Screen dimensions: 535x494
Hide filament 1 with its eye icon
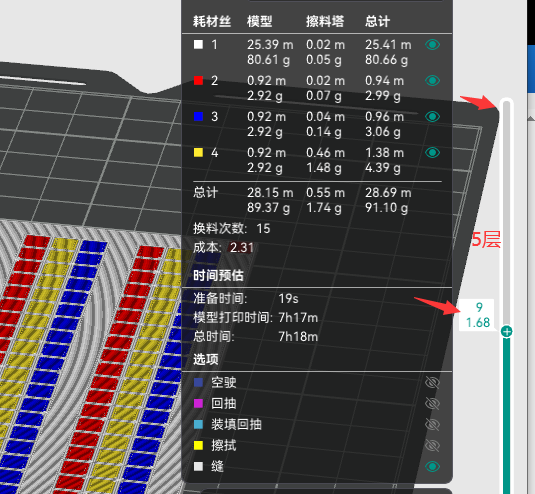tap(432, 45)
